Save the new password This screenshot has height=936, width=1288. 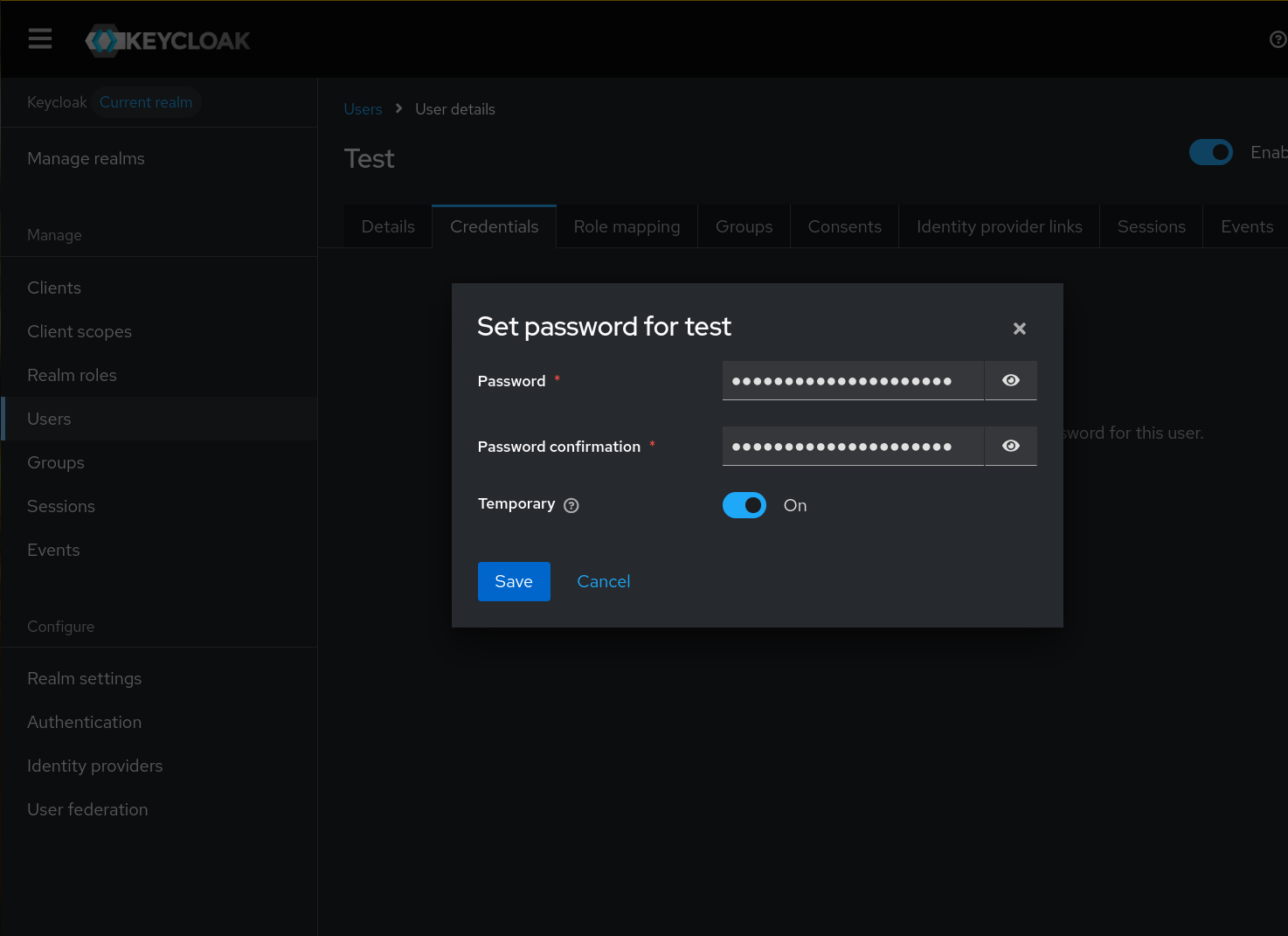[514, 581]
